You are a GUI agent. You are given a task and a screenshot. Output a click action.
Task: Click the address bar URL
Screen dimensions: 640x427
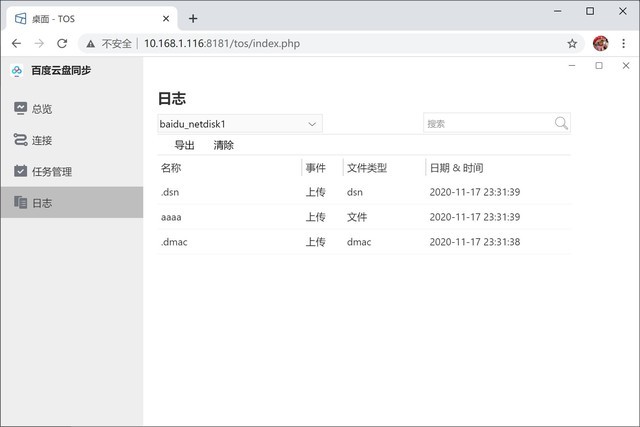pos(222,43)
